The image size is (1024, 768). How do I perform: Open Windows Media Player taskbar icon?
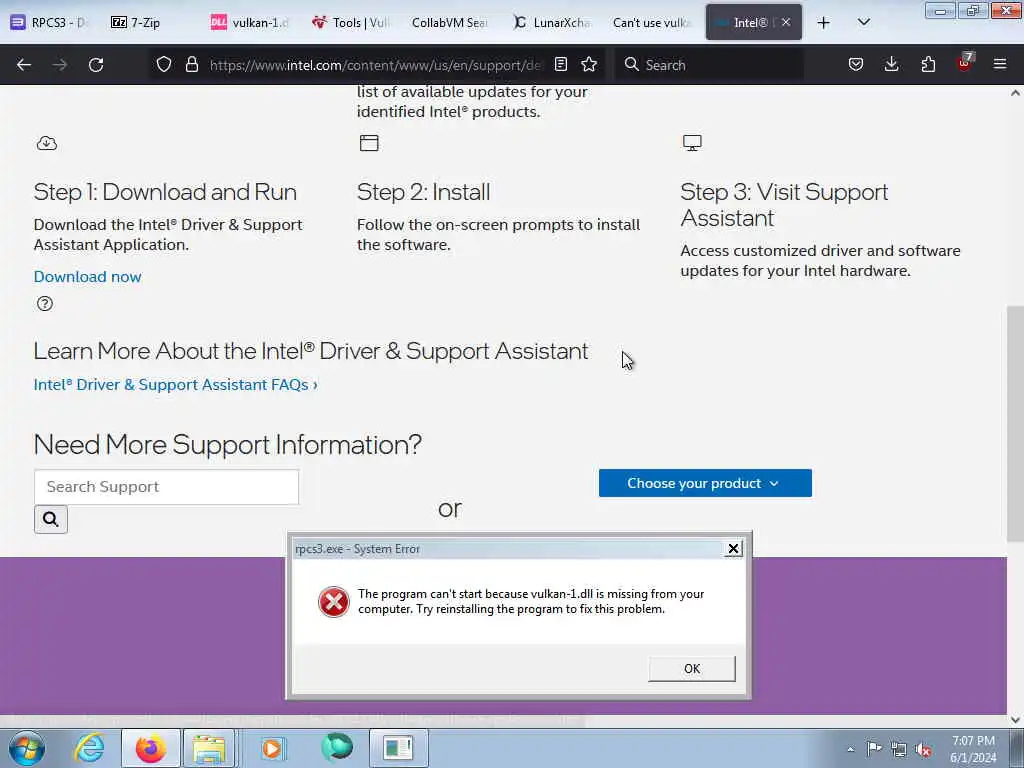[272, 748]
